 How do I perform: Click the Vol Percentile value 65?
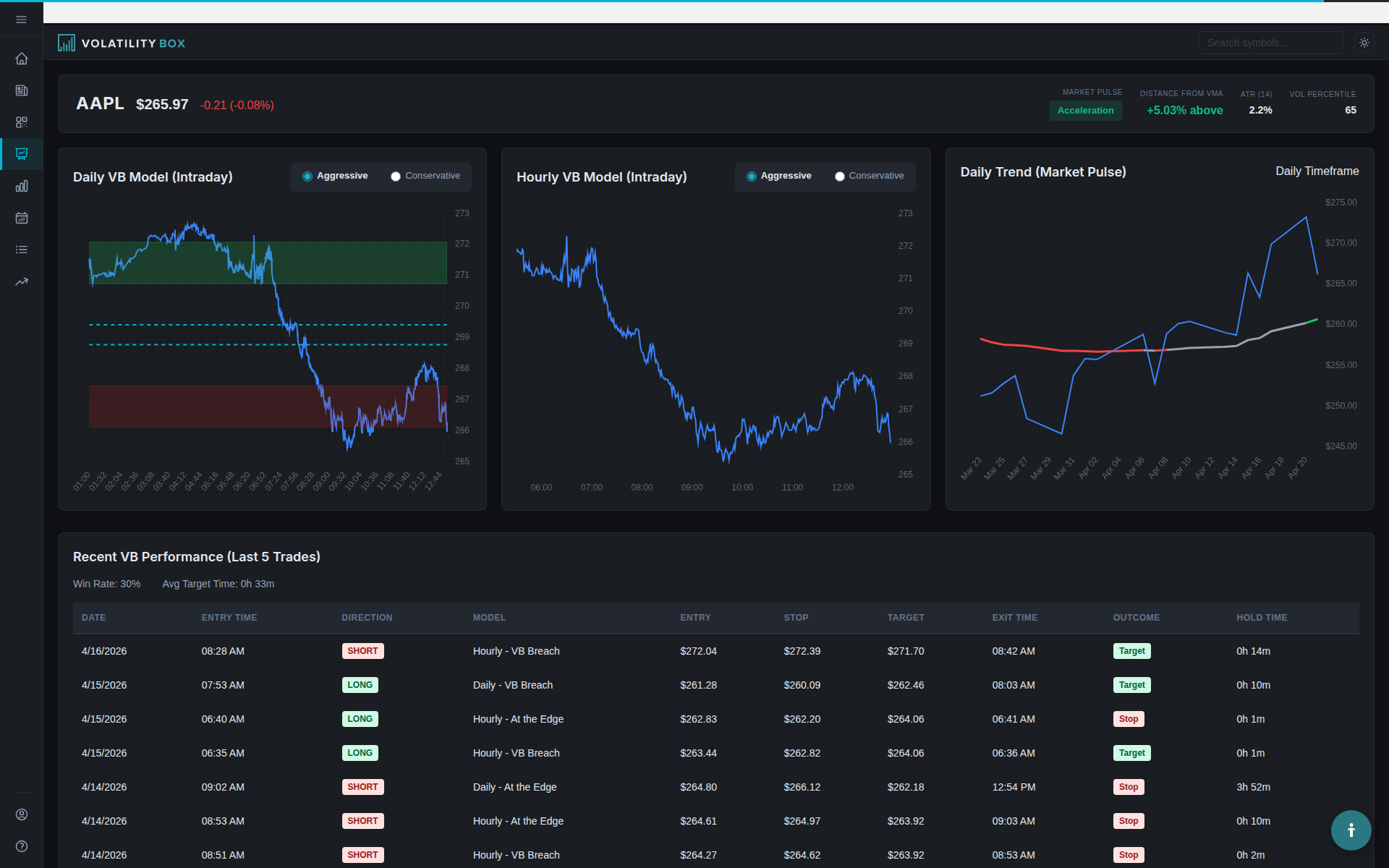[x=1351, y=110]
